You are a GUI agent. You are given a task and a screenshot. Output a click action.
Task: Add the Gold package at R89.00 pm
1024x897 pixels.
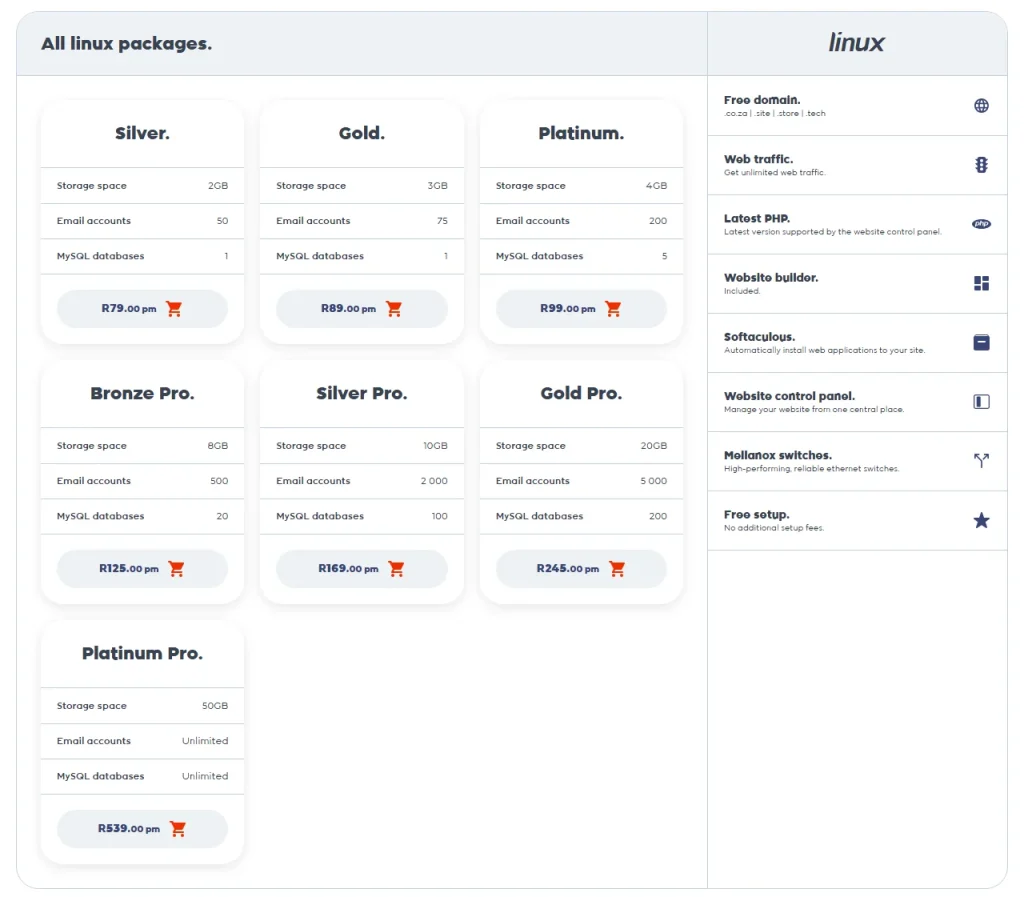[x=361, y=309]
